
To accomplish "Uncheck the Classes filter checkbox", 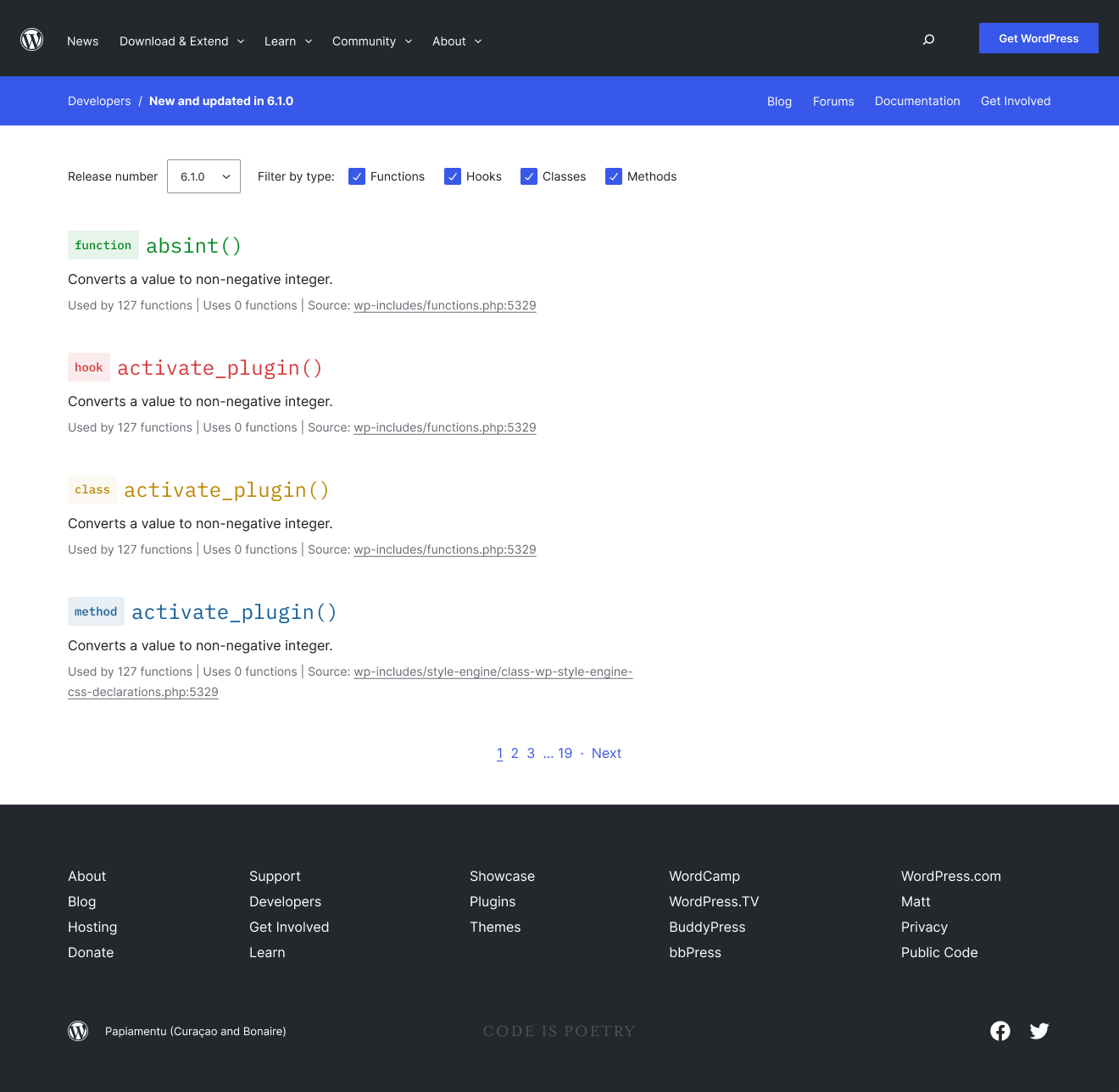I will pos(529,176).
